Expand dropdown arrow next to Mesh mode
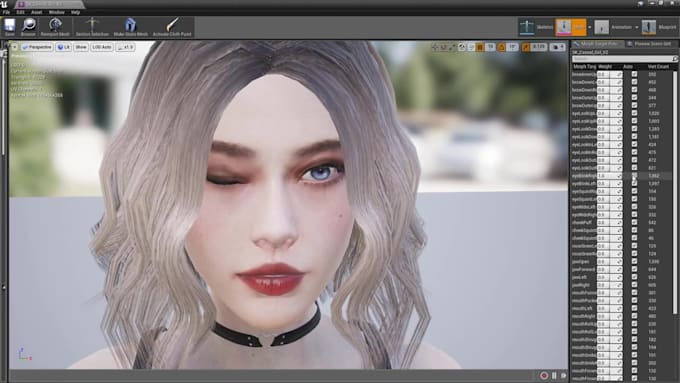 [589, 27]
